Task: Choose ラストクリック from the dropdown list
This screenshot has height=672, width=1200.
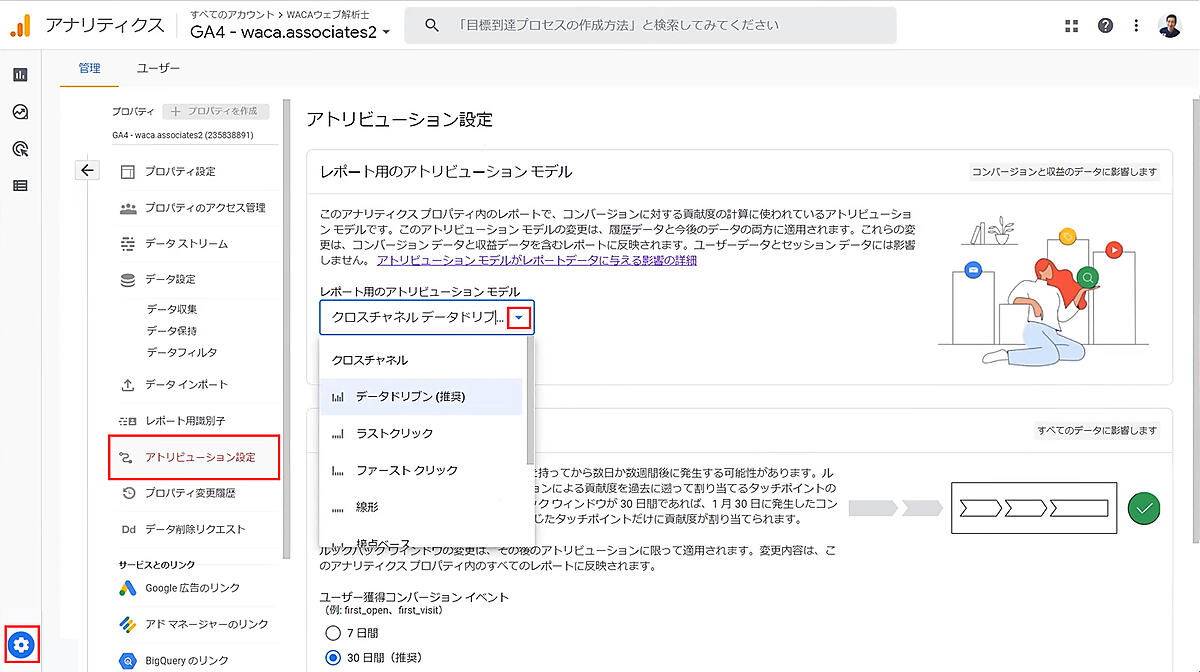Action: (x=394, y=433)
